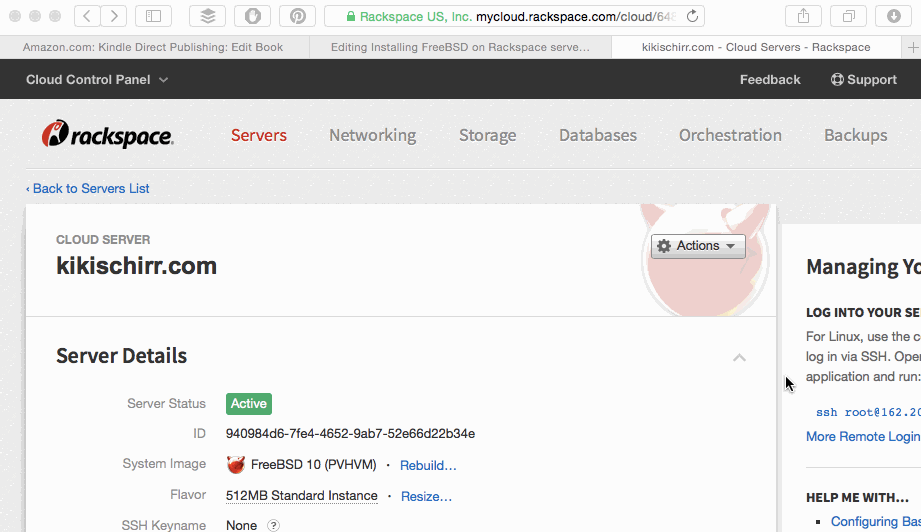
Task: Select the kikischirr.com Cloud Servers tab
Action: coord(756,47)
